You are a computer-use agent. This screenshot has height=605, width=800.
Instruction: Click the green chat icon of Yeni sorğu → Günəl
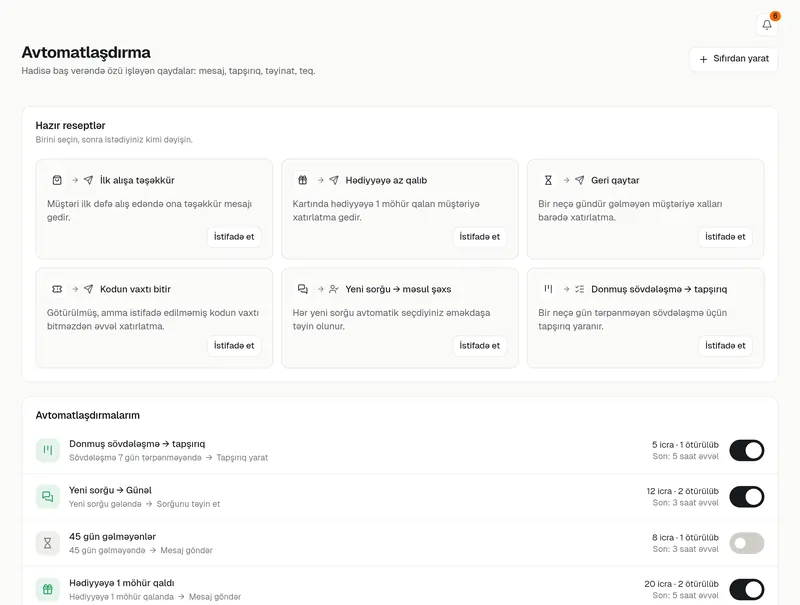(47, 497)
